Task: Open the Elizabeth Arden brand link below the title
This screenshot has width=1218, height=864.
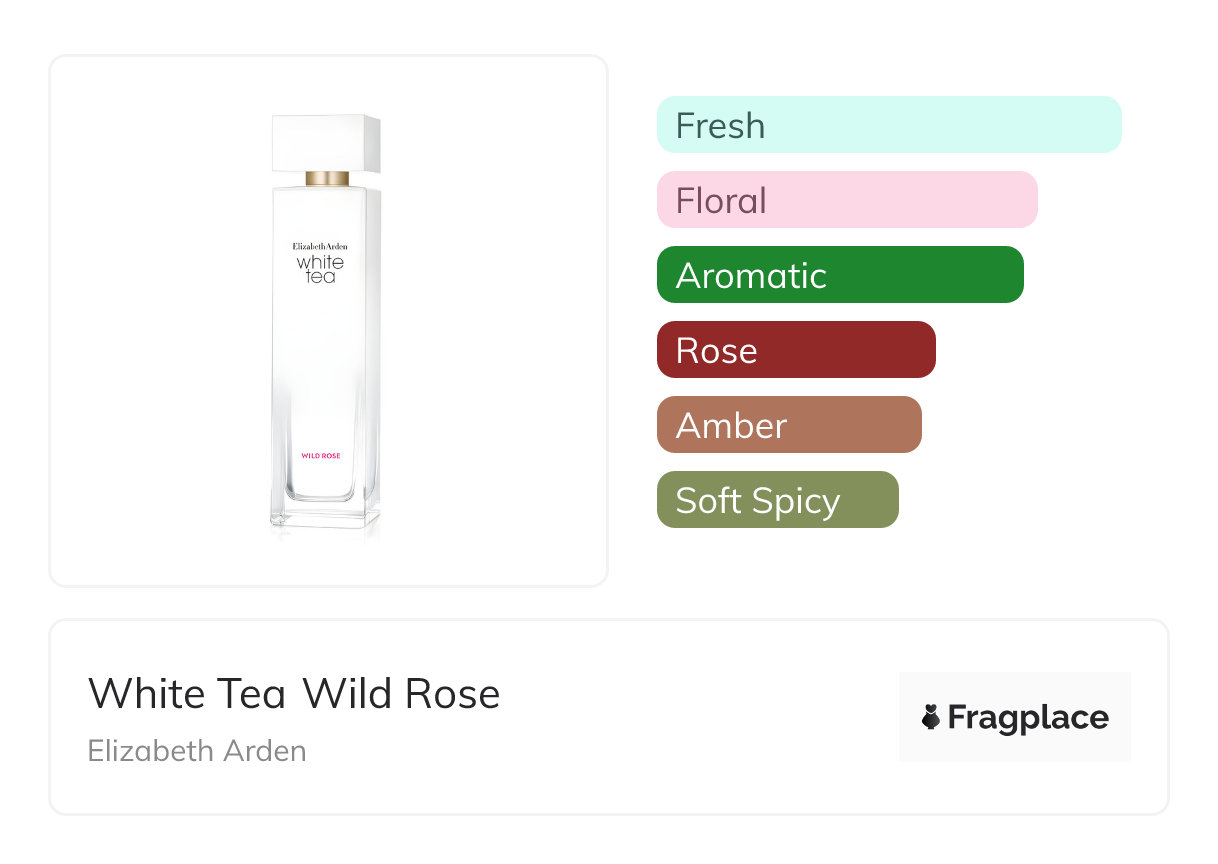Action: coord(197,751)
